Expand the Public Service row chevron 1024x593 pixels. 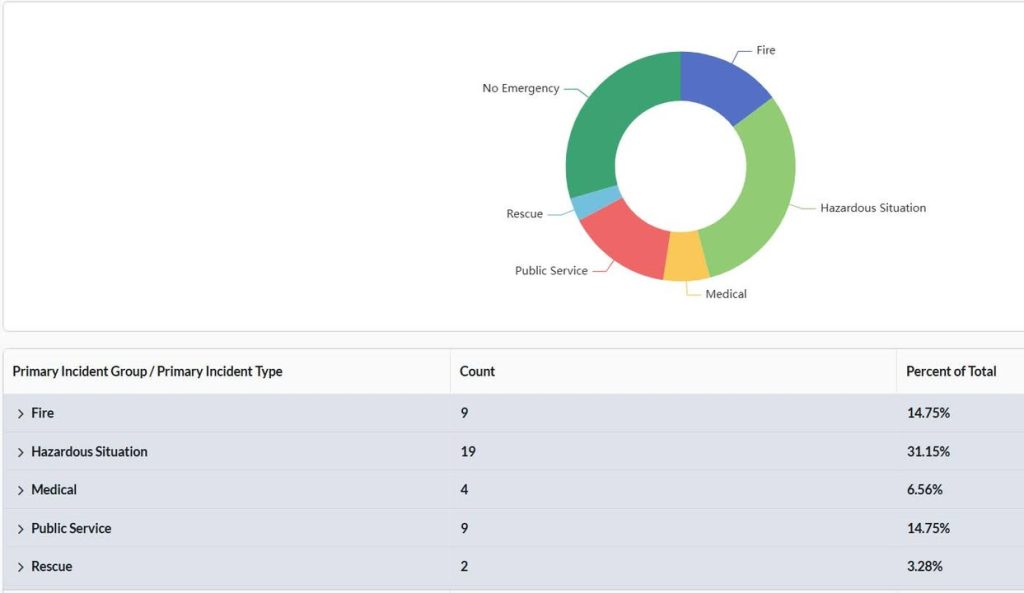click(20, 528)
